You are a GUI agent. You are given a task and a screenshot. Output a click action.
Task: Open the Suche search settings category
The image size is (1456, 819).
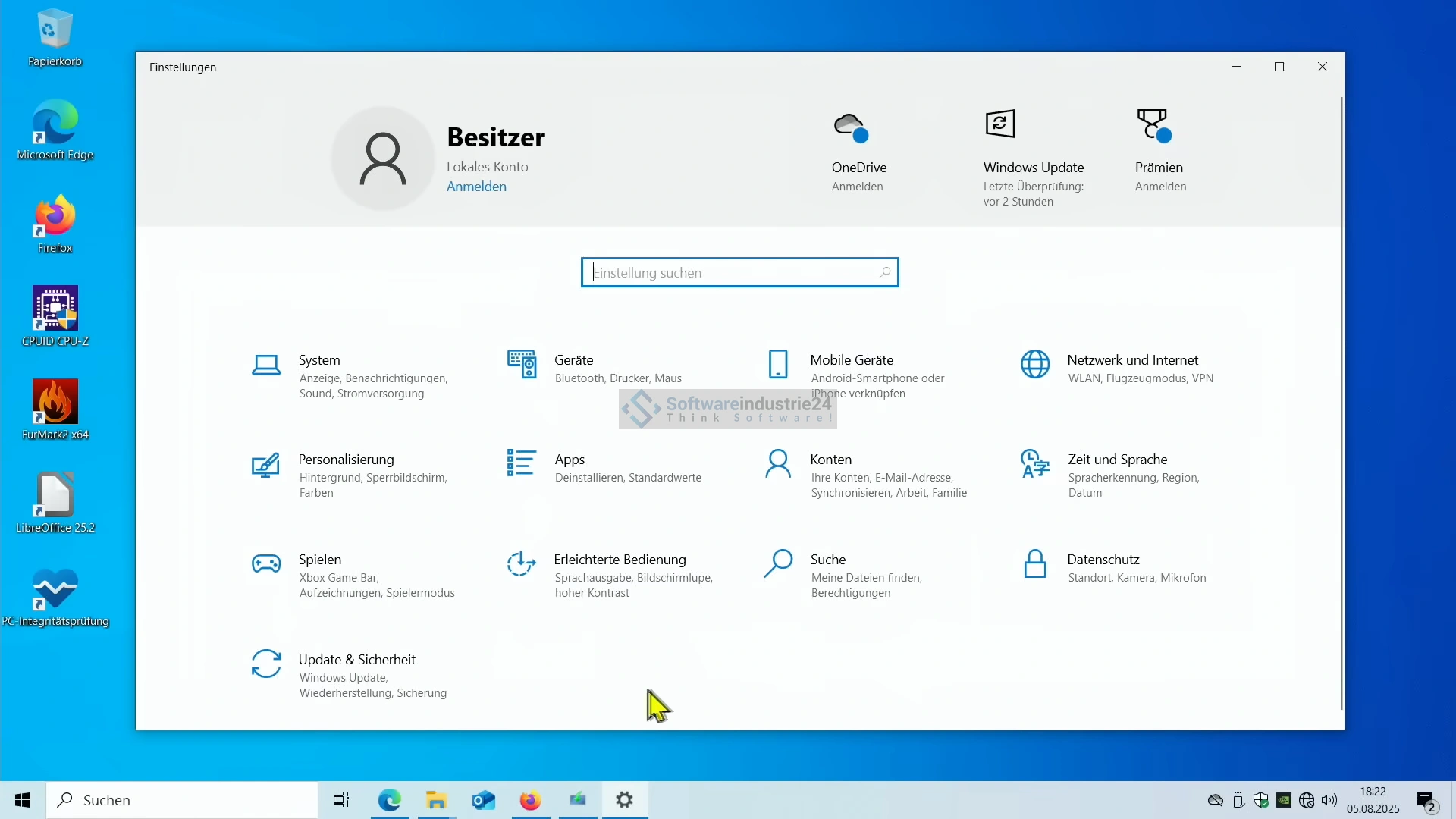(827, 560)
